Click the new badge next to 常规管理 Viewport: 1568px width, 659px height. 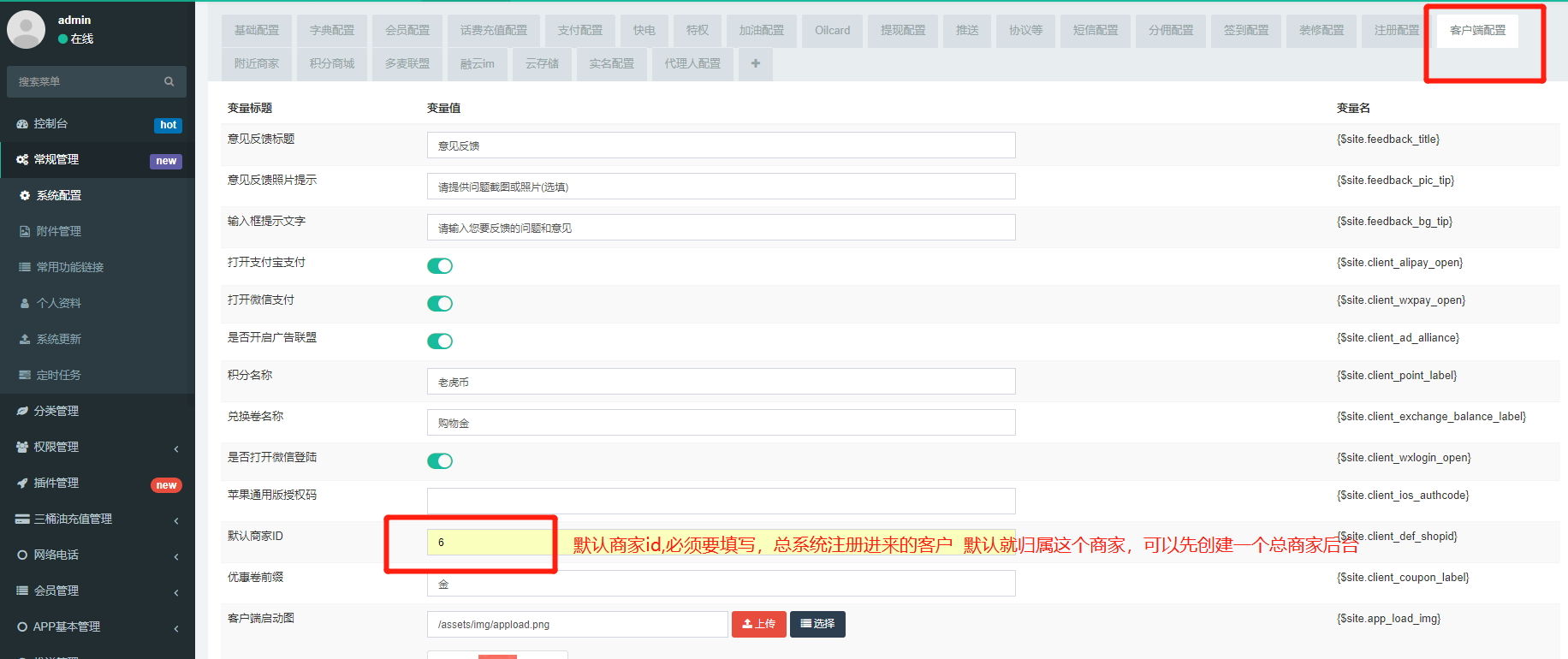point(166,161)
